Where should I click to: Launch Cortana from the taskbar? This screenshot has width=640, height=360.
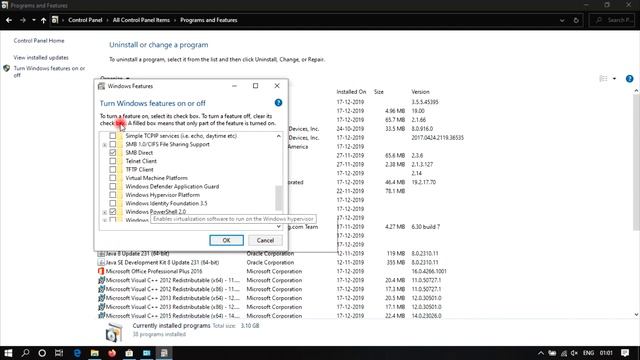click(x=42, y=353)
